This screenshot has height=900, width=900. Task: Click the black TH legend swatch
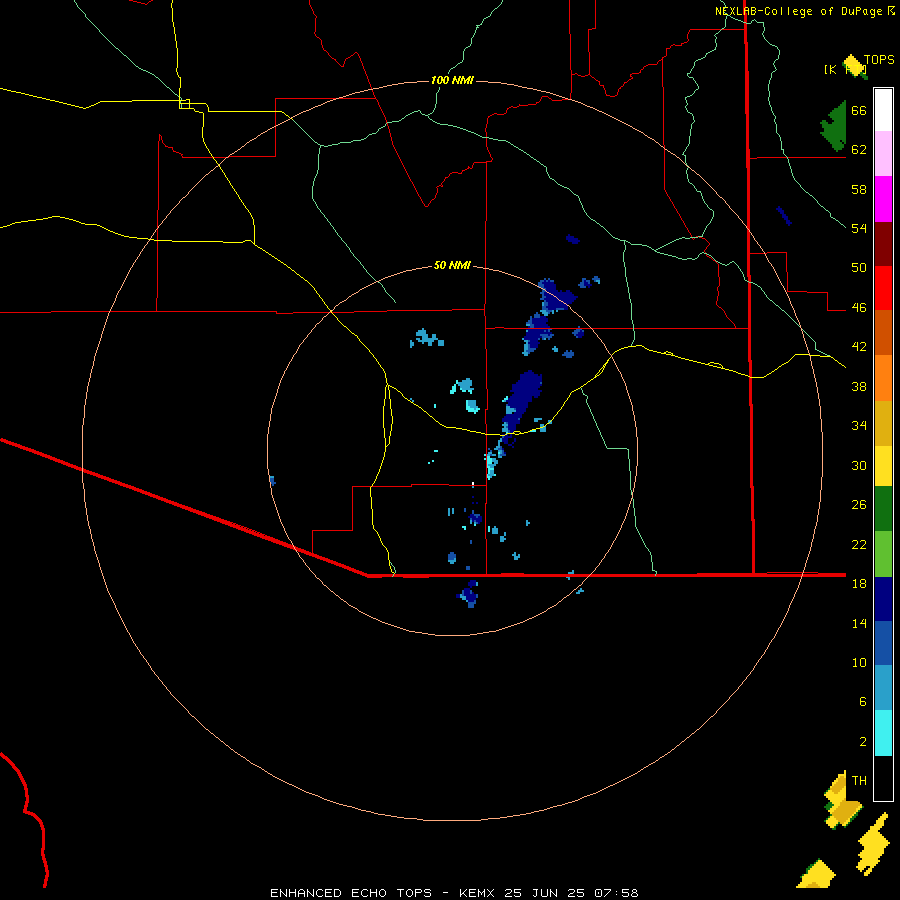pyautogui.click(x=883, y=778)
